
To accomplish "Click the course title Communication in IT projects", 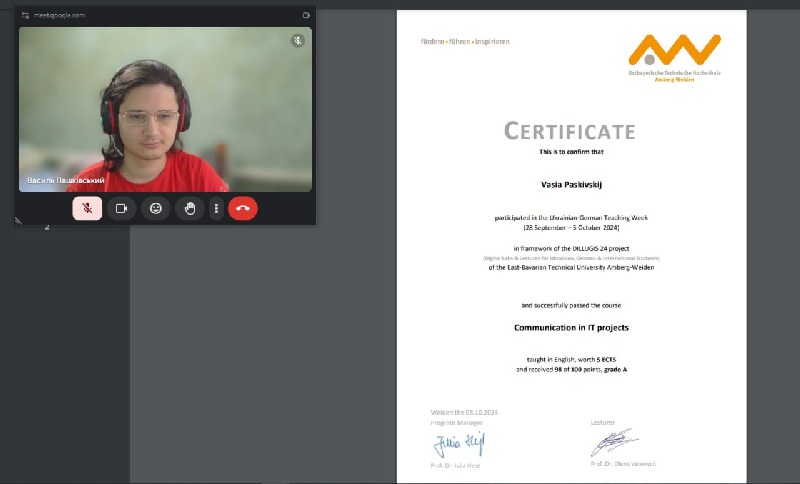I will [571, 328].
